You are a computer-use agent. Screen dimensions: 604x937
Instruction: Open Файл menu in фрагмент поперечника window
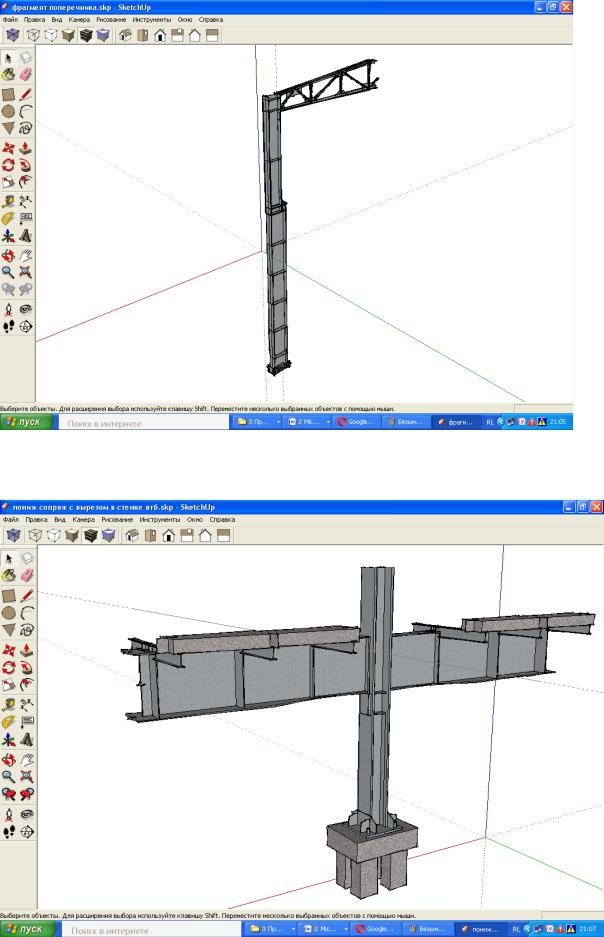click(x=11, y=20)
